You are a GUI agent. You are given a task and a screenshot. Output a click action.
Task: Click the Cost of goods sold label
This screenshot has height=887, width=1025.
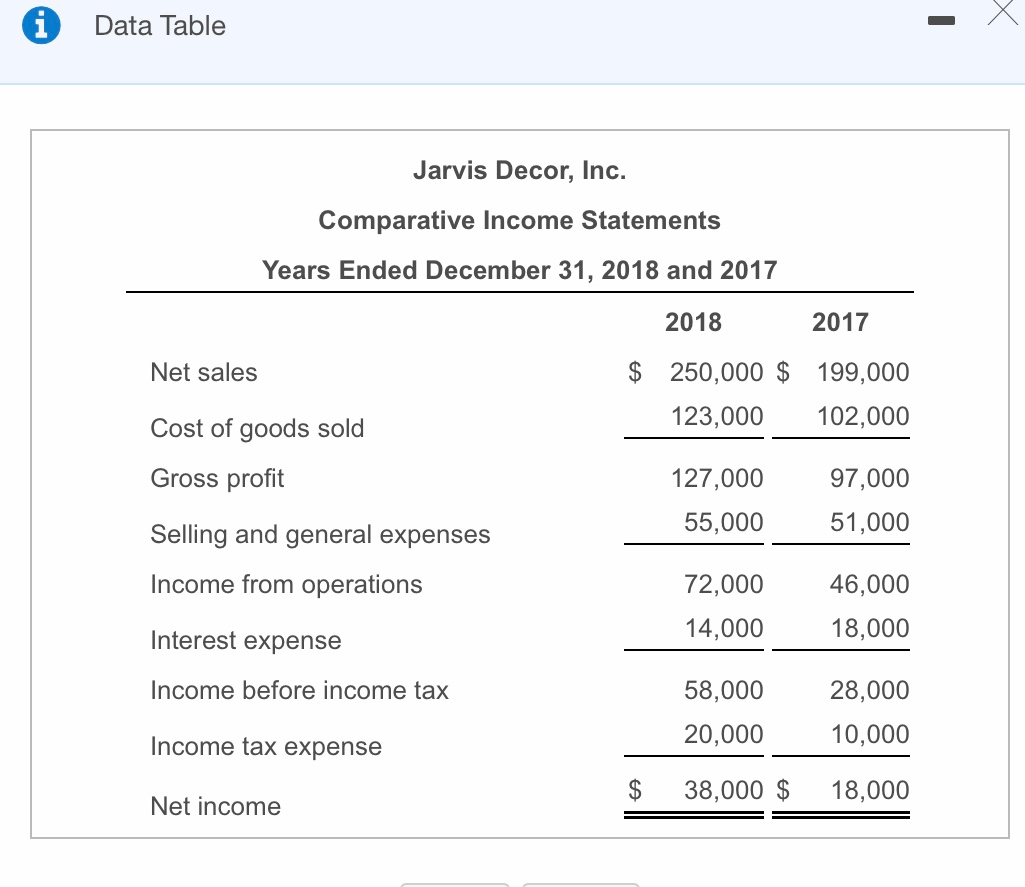pyautogui.click(x=257, y=428)
